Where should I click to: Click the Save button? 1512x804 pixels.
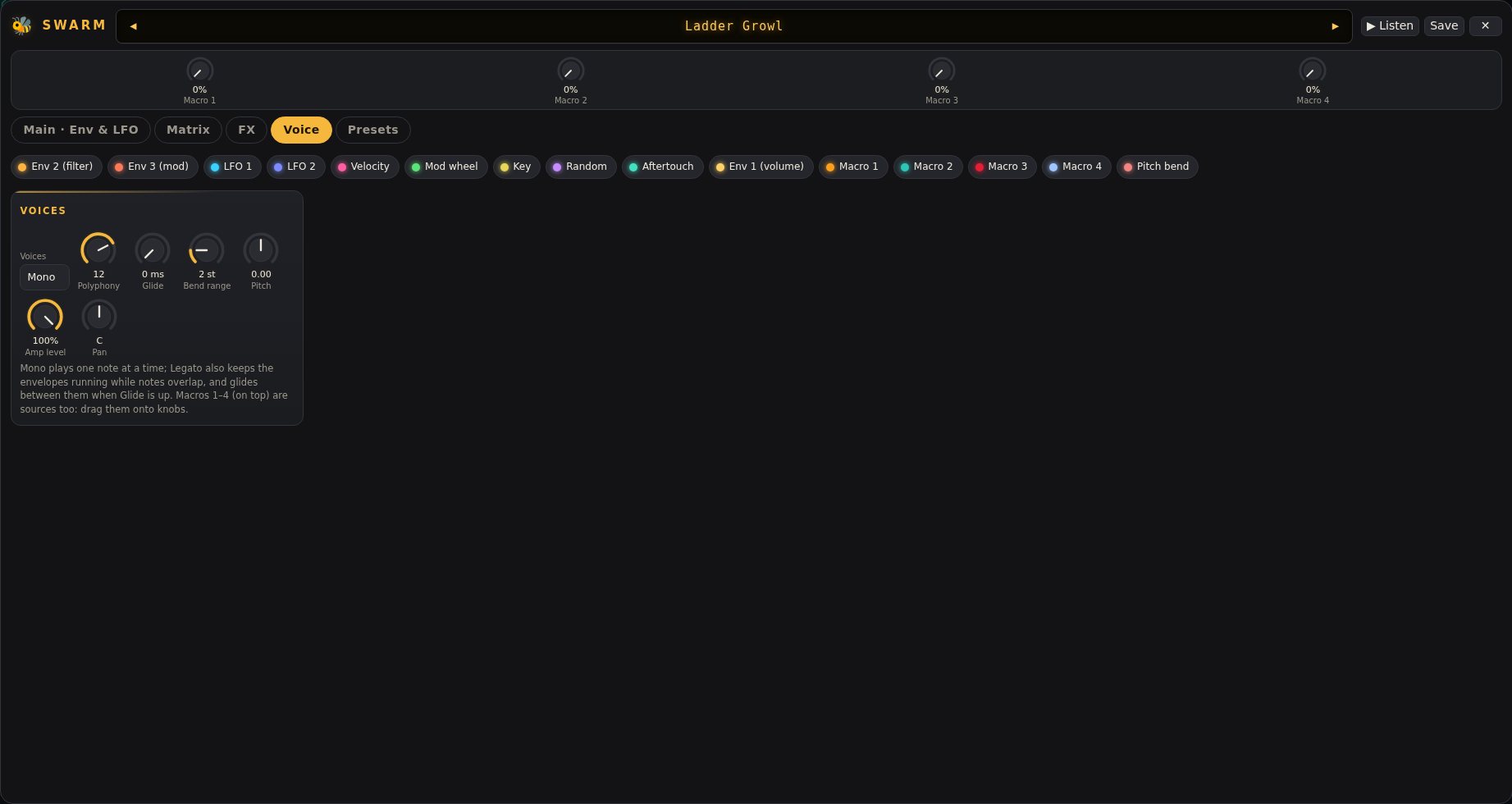click(x=1444, y=26)
